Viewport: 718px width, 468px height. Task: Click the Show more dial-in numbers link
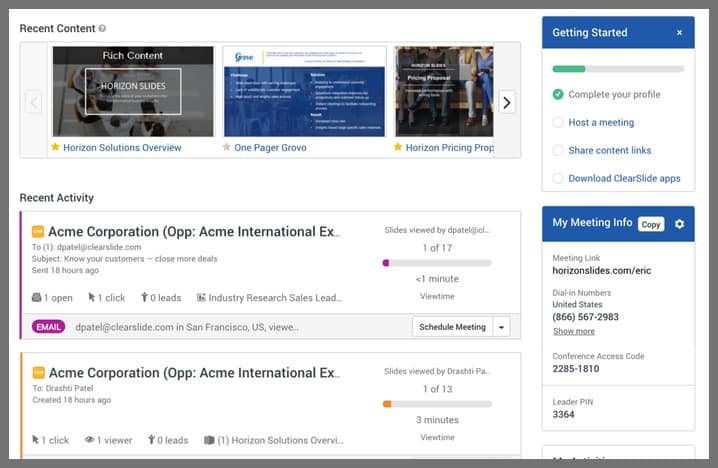point(573,331)
